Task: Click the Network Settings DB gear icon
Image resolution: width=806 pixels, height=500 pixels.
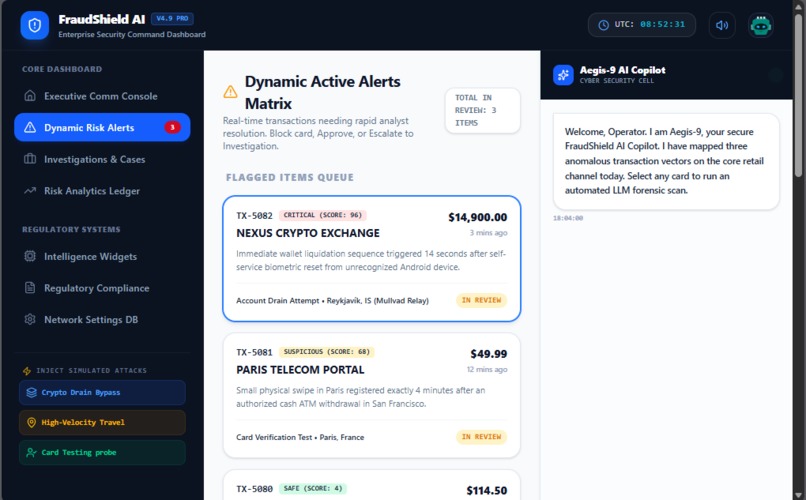Action: click(30, 319)
